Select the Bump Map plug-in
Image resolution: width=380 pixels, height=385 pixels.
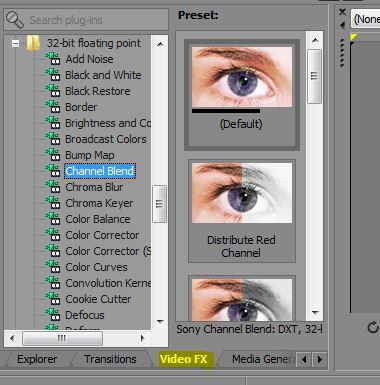tap(90, 155)
